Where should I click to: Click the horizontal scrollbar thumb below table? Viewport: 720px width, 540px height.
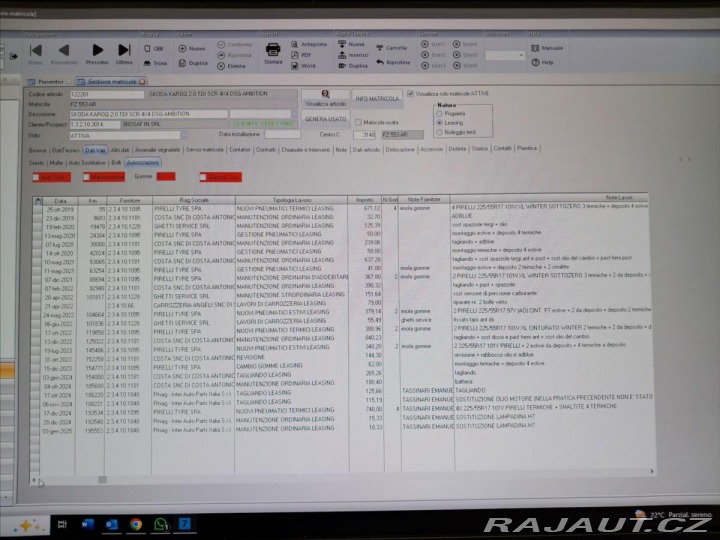pos(102,479)
